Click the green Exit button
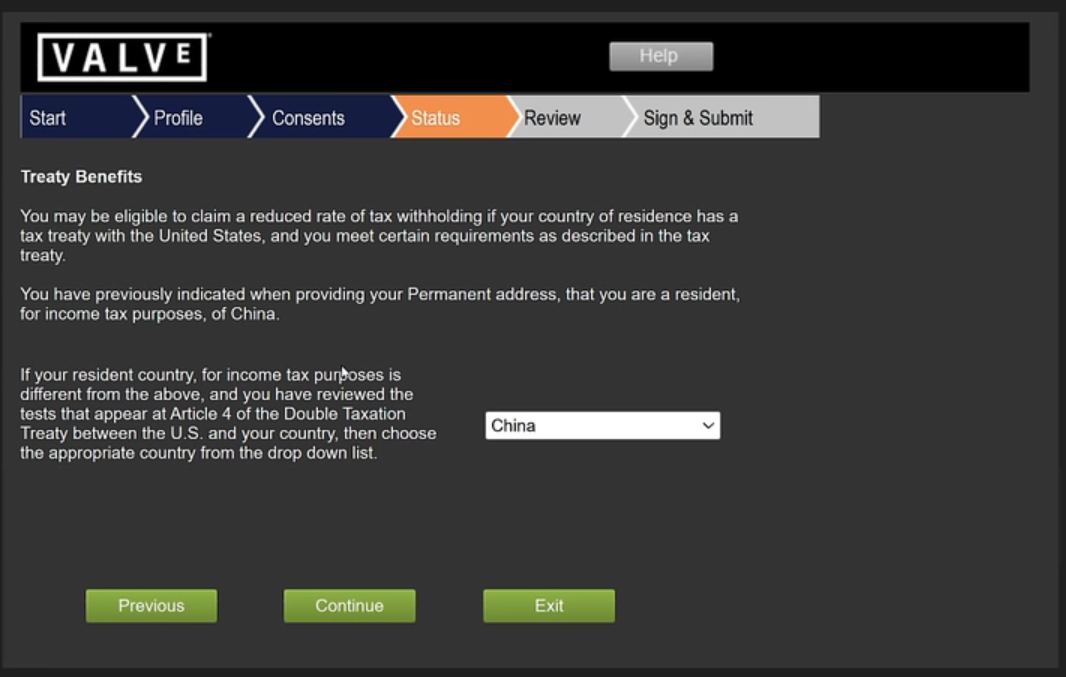 [548, 605]
